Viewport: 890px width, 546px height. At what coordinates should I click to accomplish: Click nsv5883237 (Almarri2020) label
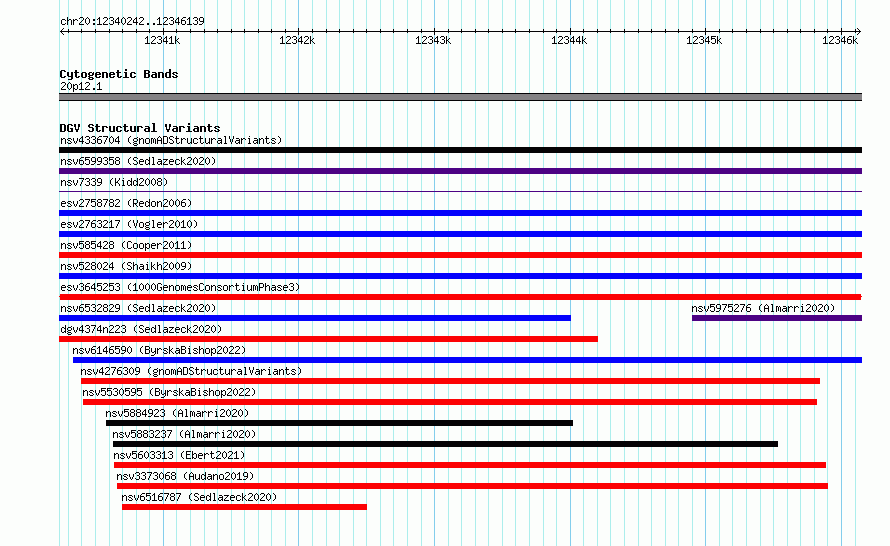[184, 434]
